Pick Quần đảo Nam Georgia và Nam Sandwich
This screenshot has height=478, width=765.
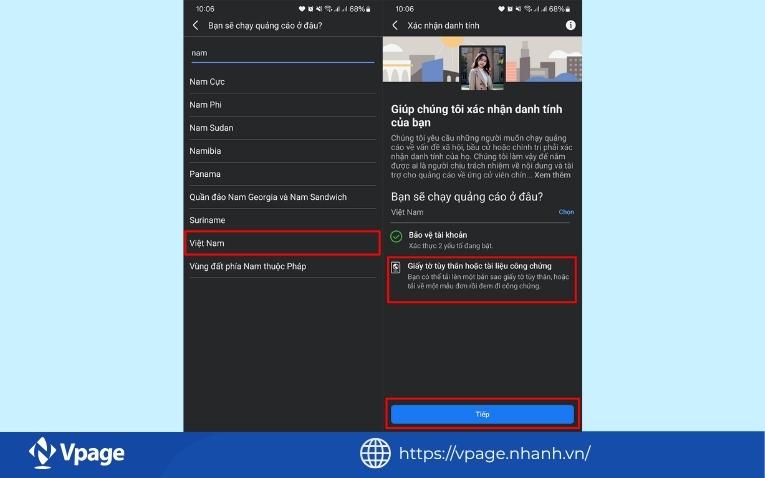pos(268,197)
